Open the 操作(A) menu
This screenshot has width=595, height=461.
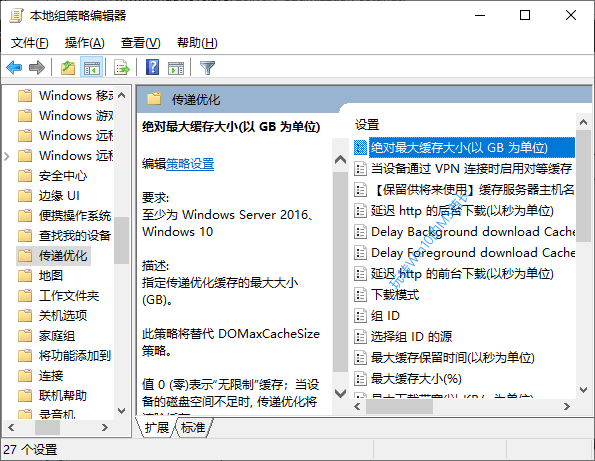pos(85,43)
